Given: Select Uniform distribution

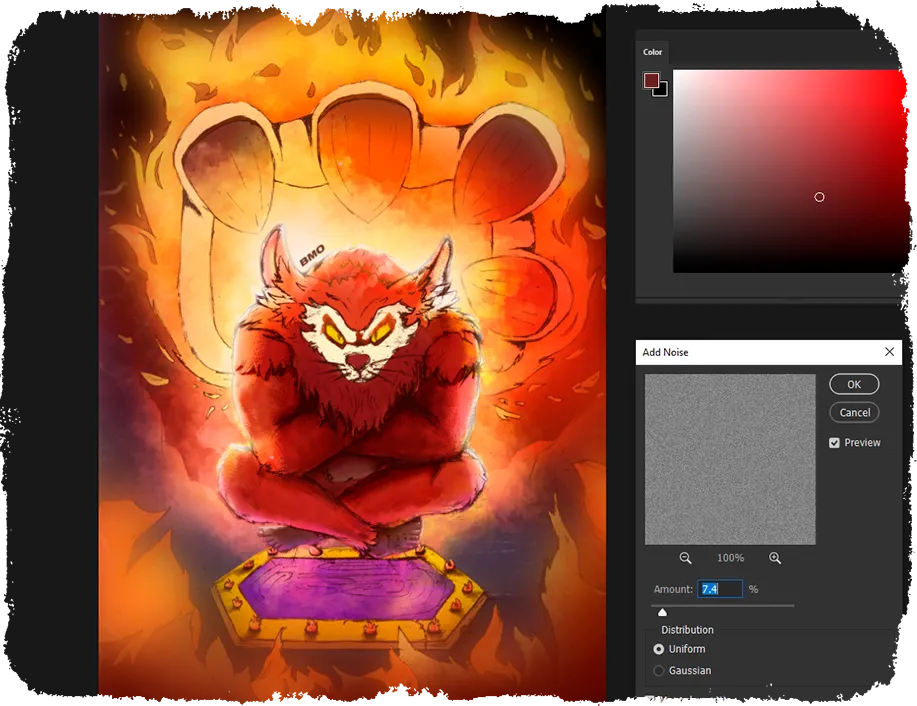Looking at the screenshot, I should pos(659,649).
